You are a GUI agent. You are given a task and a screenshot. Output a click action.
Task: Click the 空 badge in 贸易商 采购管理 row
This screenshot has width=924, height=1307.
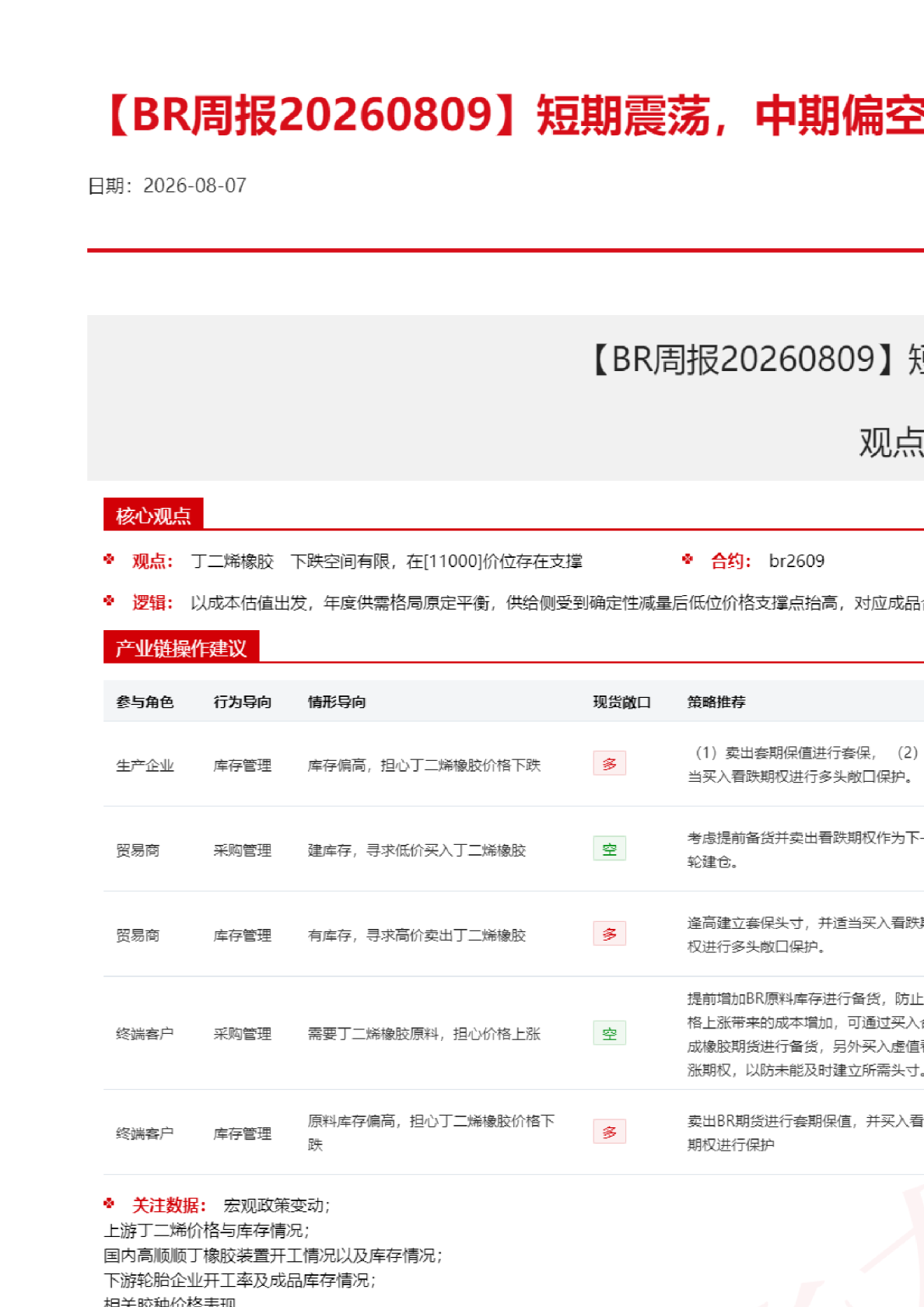610,849
